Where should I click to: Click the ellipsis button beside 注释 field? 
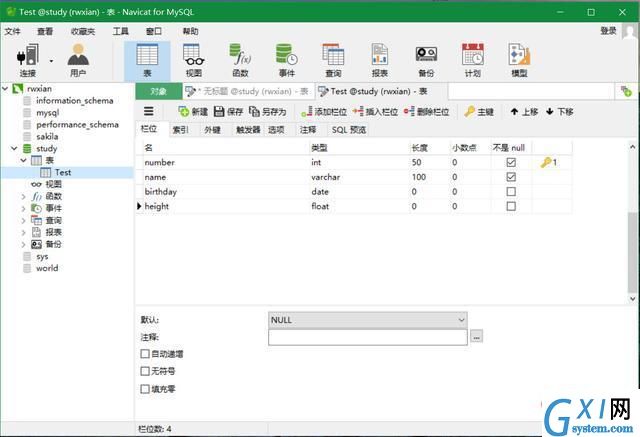pos(476,337)
